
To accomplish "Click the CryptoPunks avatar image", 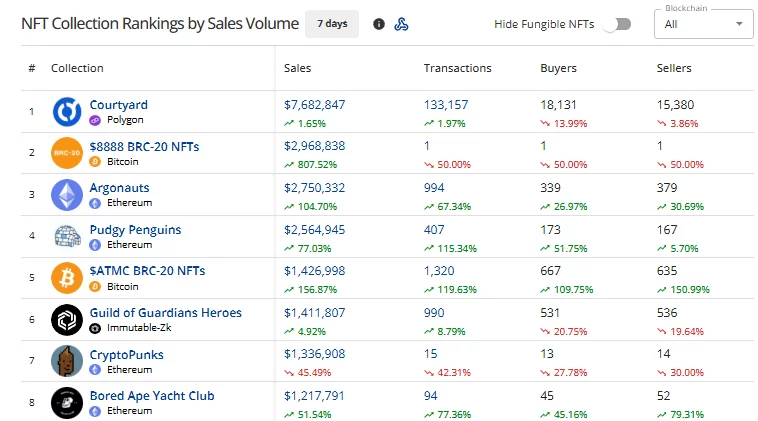I will [67, 361].
